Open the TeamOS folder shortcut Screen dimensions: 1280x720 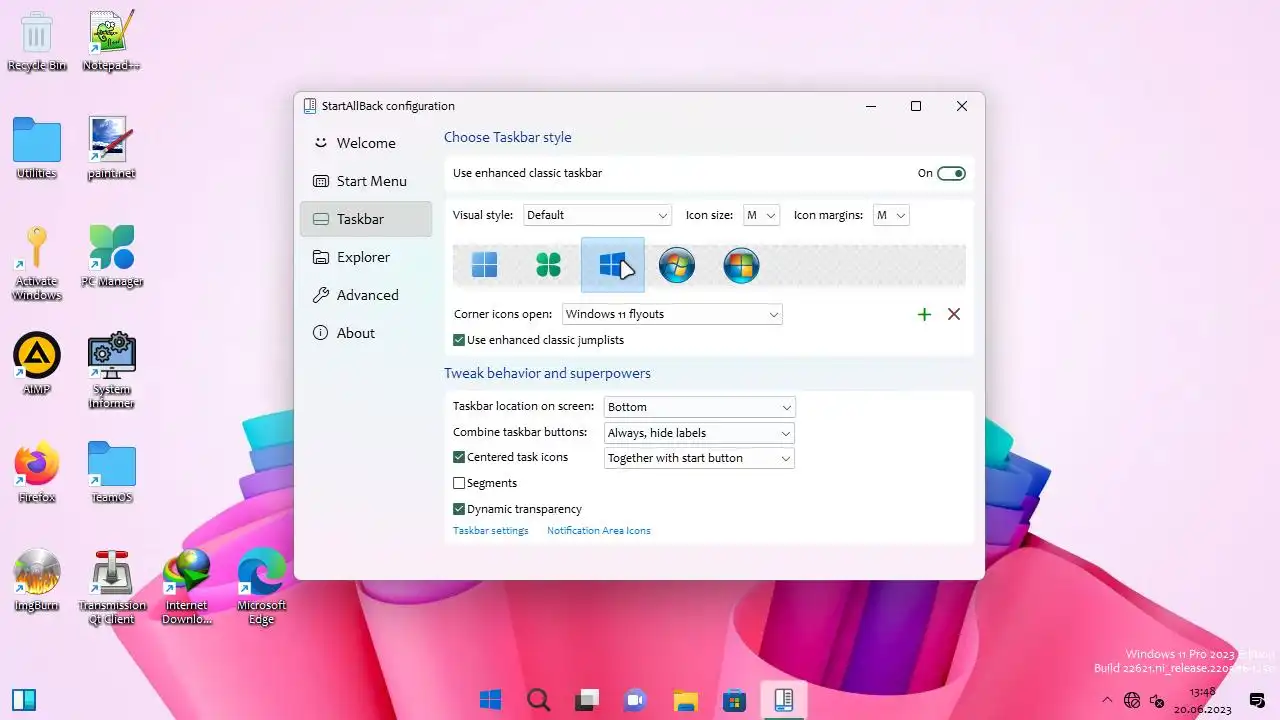pos(111,473)
